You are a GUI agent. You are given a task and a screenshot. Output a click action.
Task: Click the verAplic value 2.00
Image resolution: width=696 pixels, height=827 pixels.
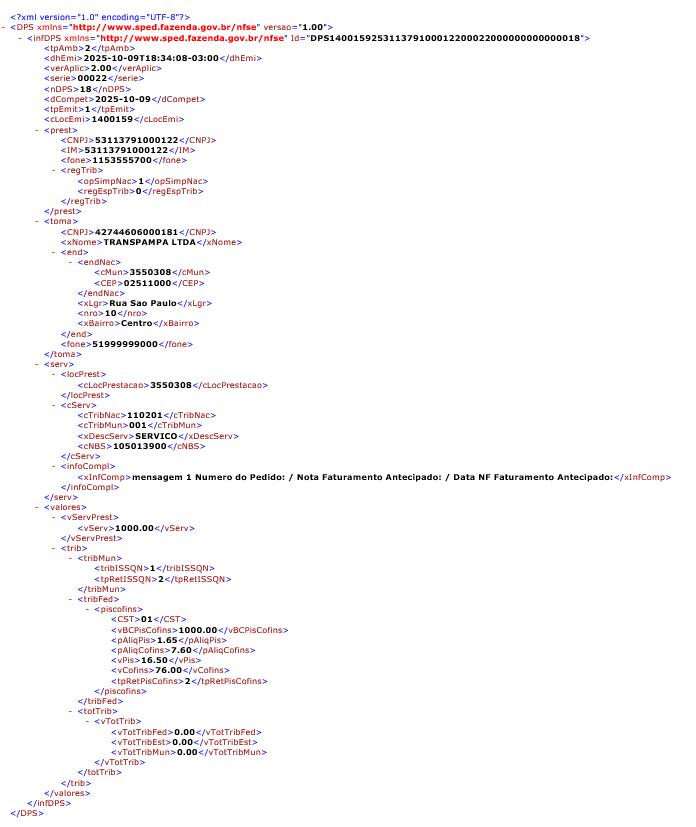101,68
